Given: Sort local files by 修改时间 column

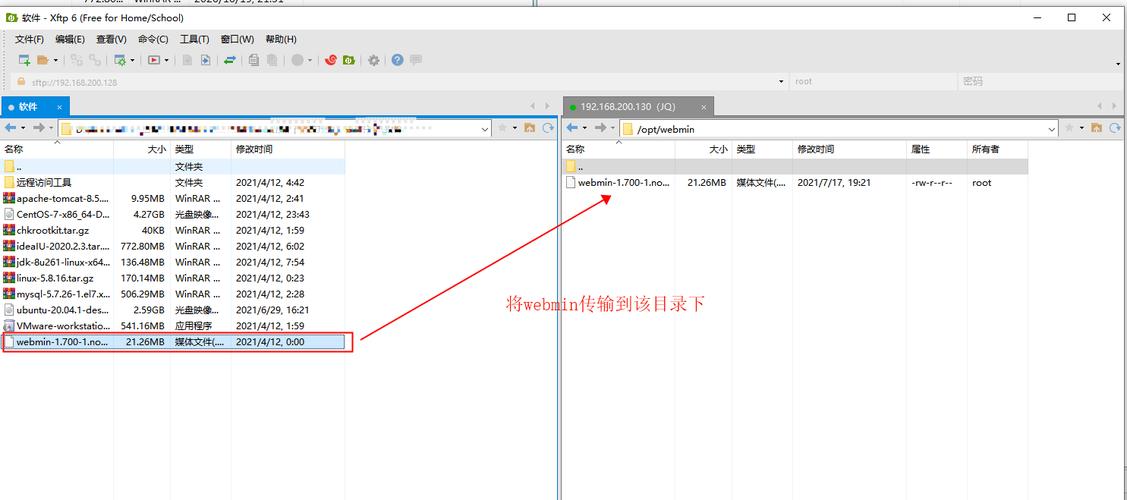Looking at the screenshot, I should (288, 149).
